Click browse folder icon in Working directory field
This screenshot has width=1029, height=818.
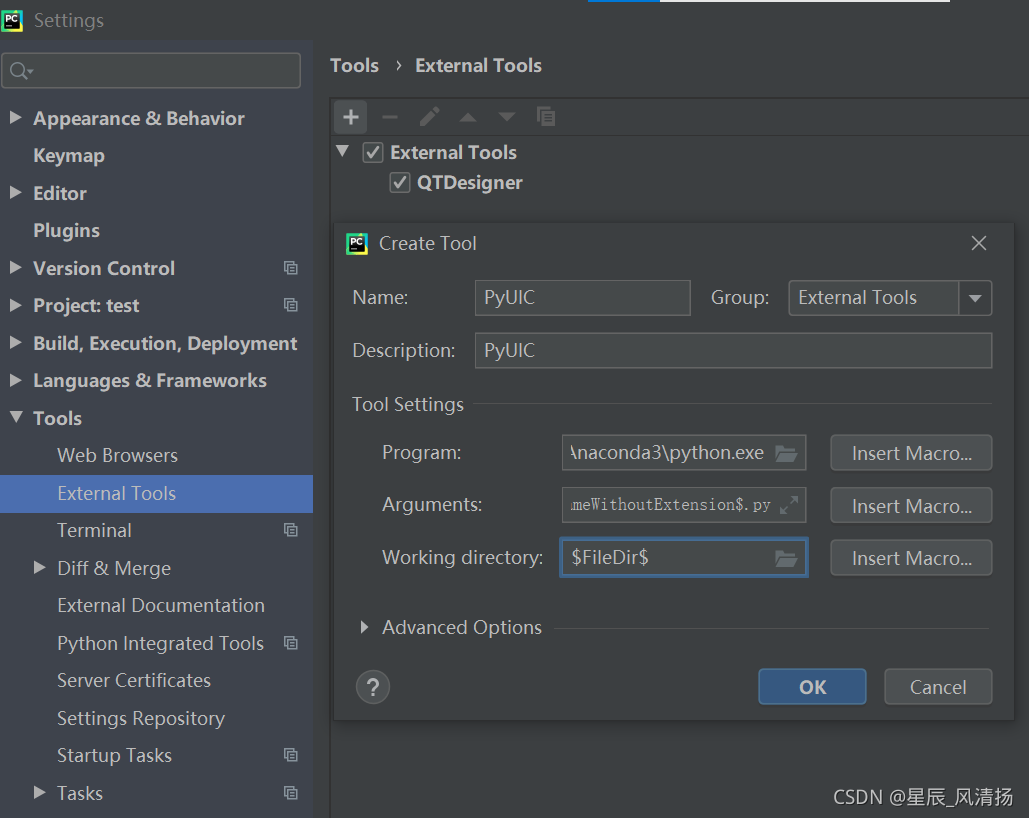(x=786, y=558)
